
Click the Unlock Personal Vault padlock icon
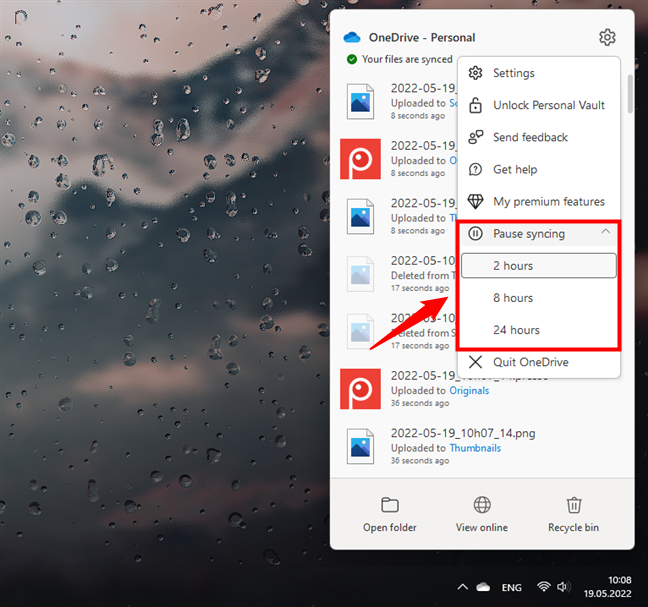pyautogui.click(x=475, y=105)
